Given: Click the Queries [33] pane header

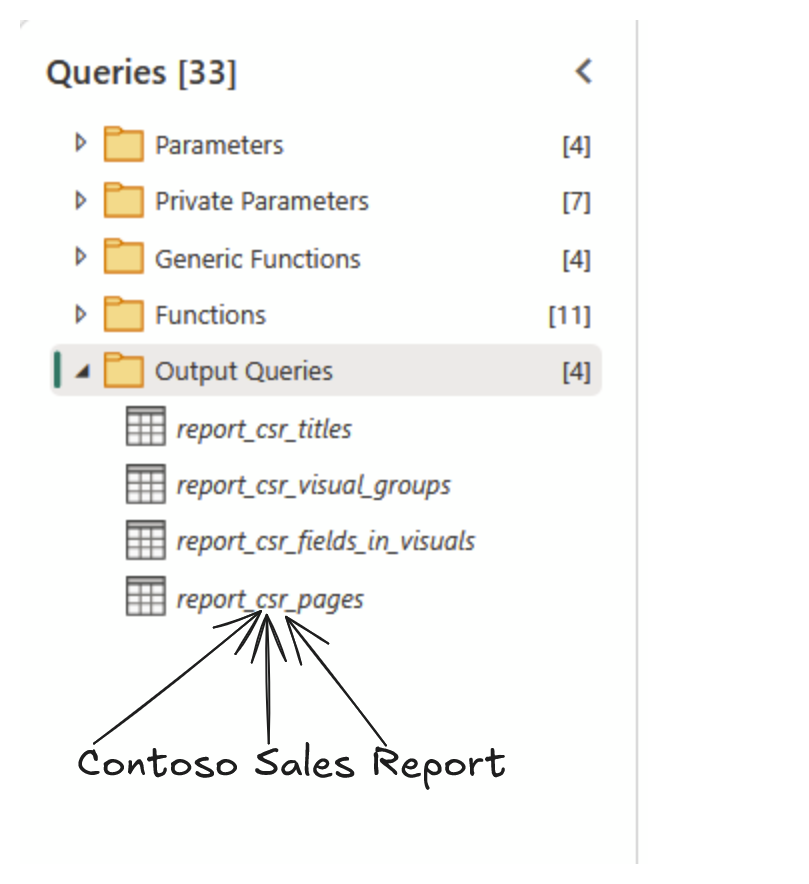Looking at the screenshot, I should [141, 73].
